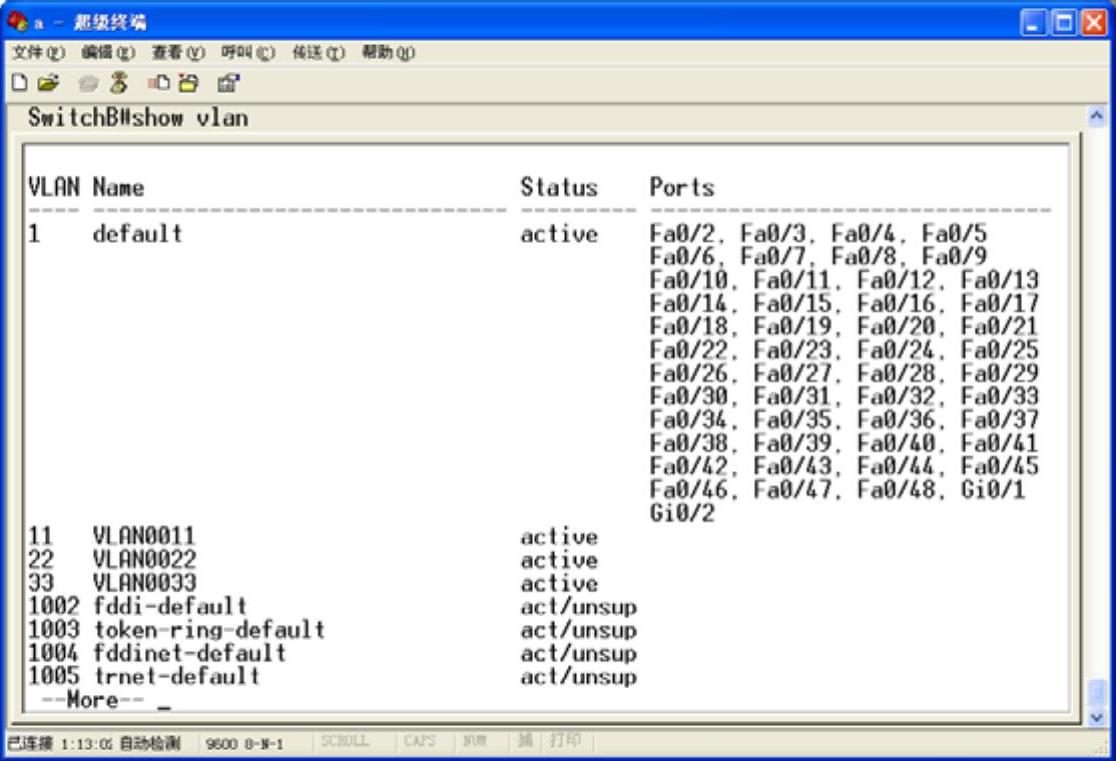Click the 'VLAN0022' name

pos(144,560)
